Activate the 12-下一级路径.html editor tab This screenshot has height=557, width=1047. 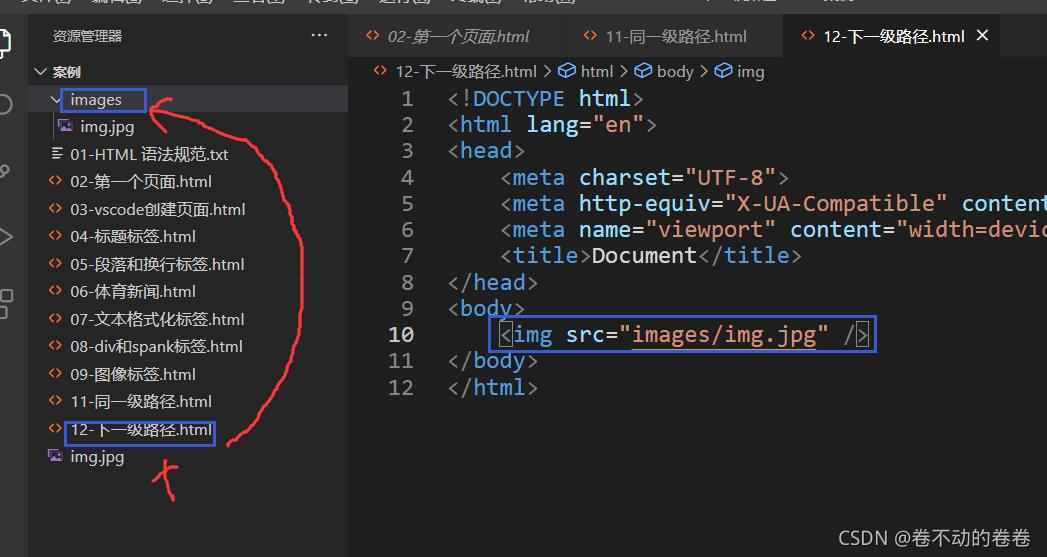893,36
